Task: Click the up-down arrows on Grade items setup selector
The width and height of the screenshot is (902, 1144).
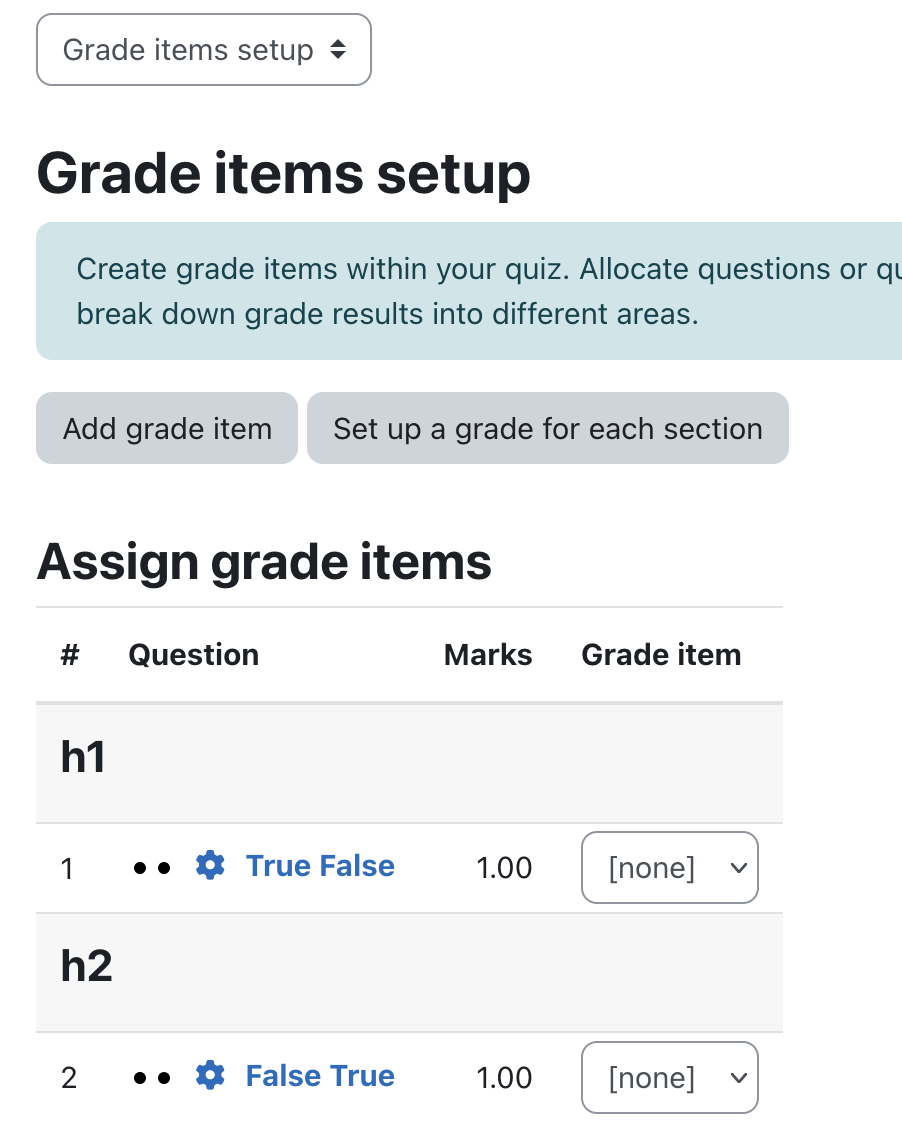Action: 337,50
